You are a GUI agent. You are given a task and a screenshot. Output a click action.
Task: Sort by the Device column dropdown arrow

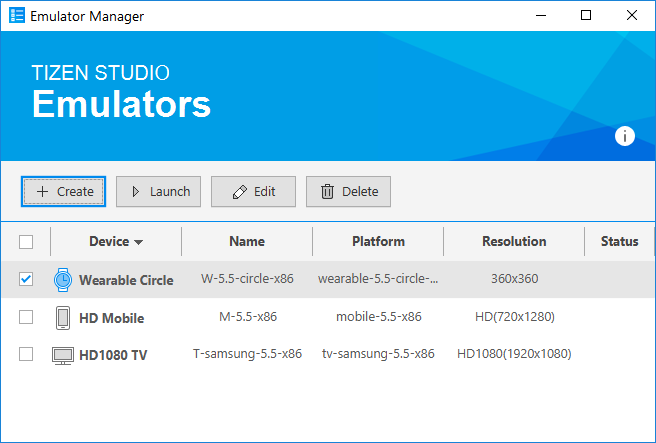click(x=138, y=242)
